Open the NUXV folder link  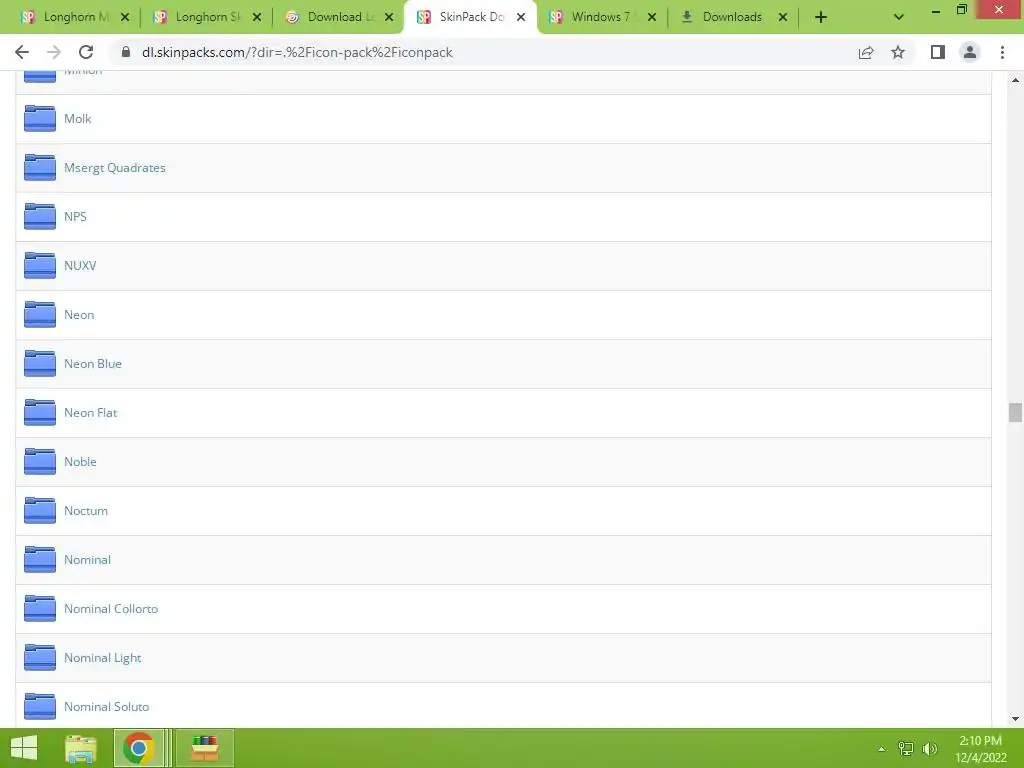(x=80, y=266)
